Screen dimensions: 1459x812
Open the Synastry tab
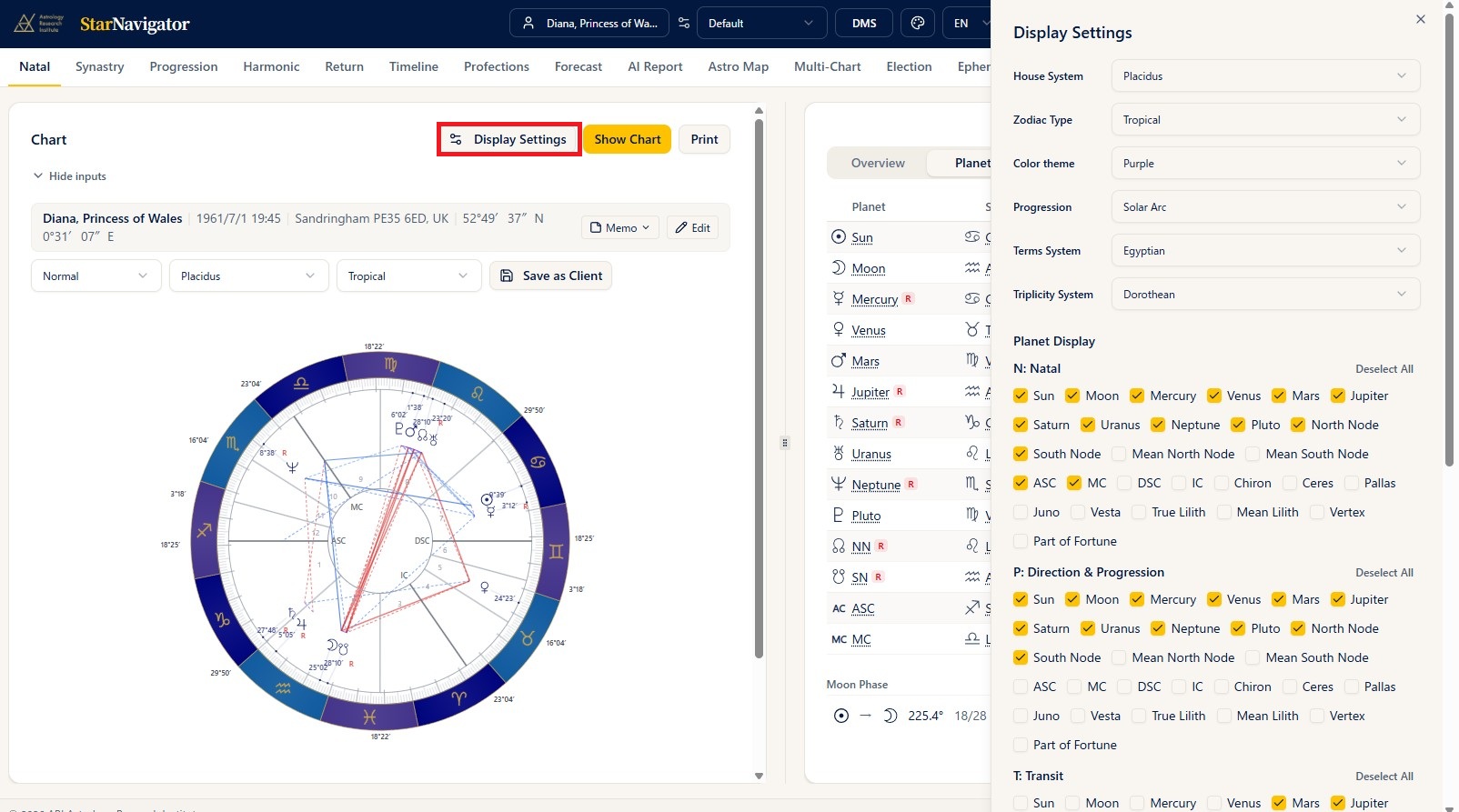99,66
